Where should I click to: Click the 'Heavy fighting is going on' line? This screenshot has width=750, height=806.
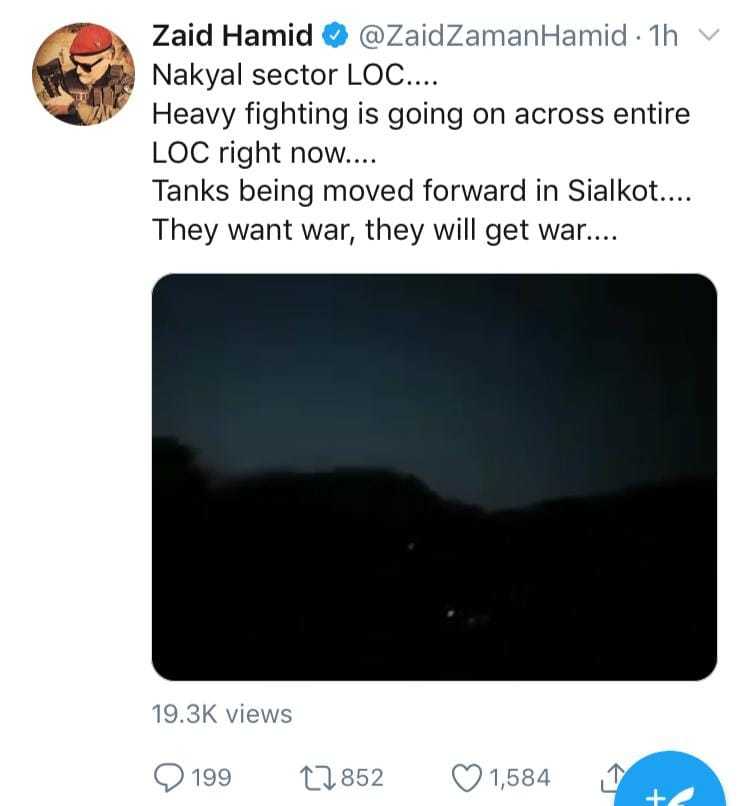(420, 113)
